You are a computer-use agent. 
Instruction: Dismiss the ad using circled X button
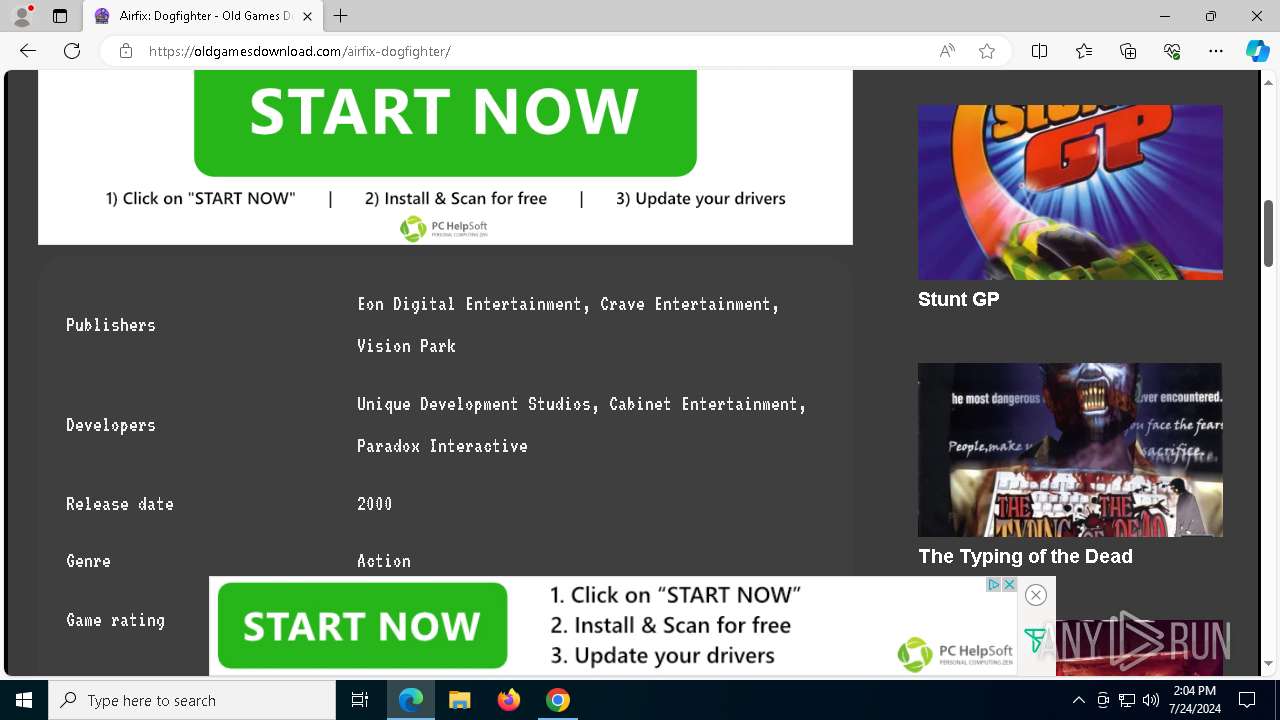1036,595
